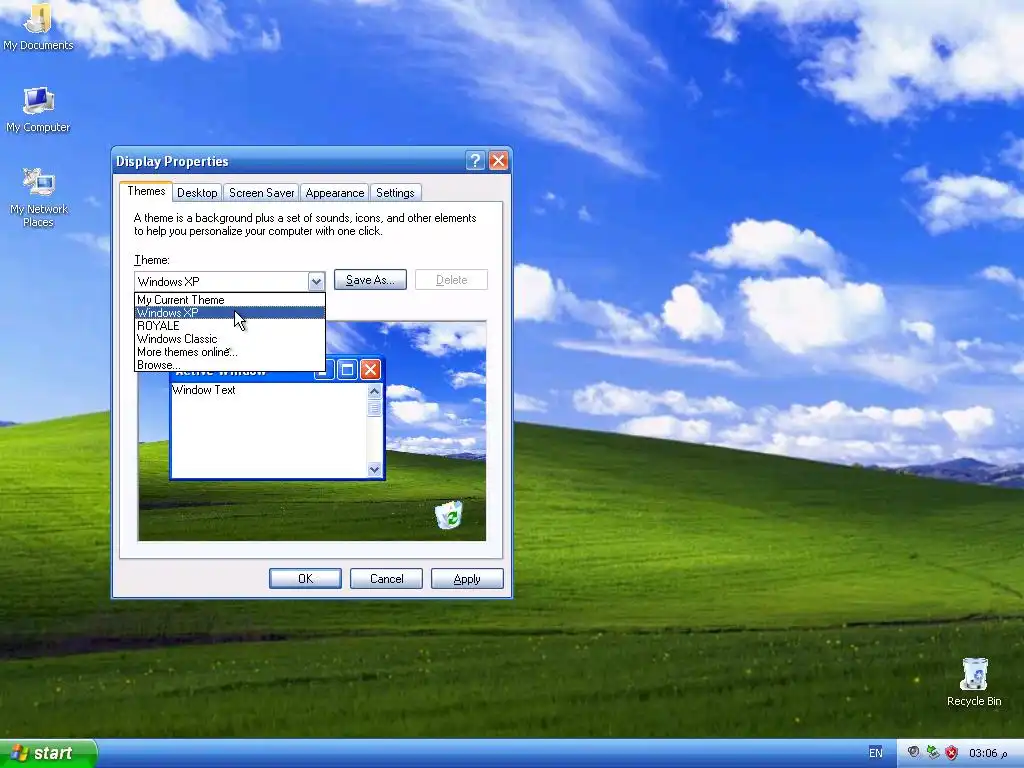
Task: Click the Theme combo box showing Windows XP
Action: tap(229, 281)
